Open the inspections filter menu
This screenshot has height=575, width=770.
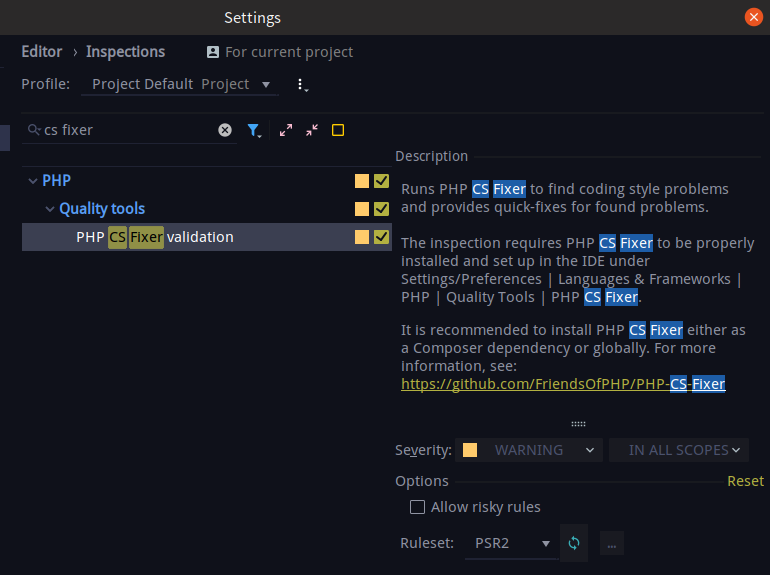[x=254, y=130]
